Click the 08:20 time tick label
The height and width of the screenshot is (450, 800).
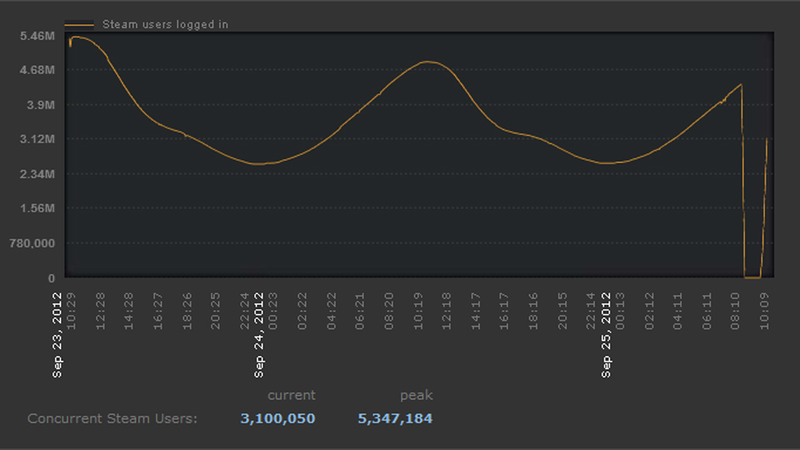click(389, 311)
